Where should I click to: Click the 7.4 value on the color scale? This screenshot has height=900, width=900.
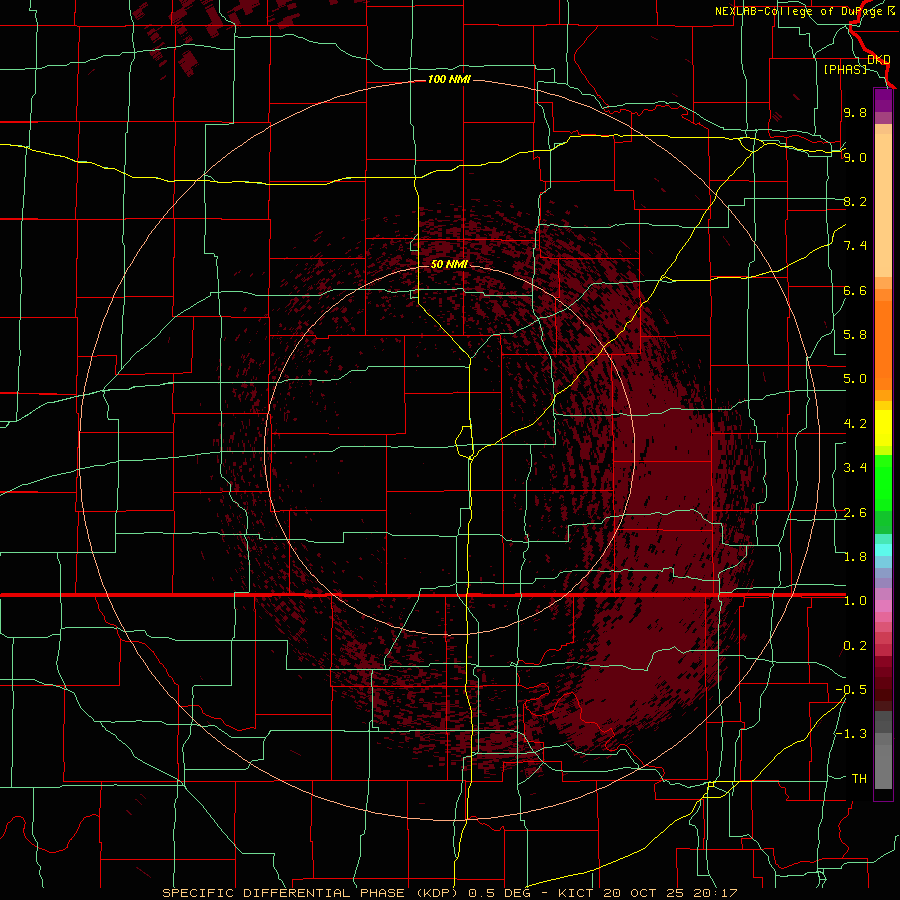(855, 246)
